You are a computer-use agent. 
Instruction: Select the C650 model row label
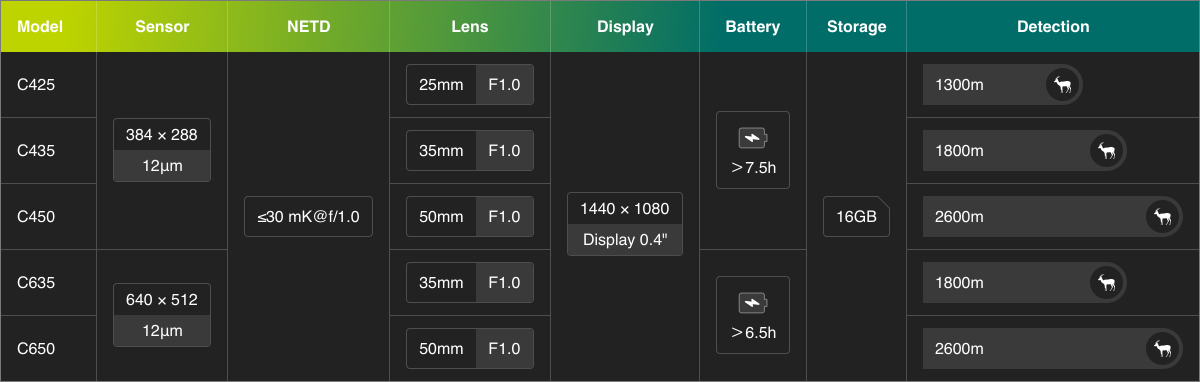(x=36, y=349)
